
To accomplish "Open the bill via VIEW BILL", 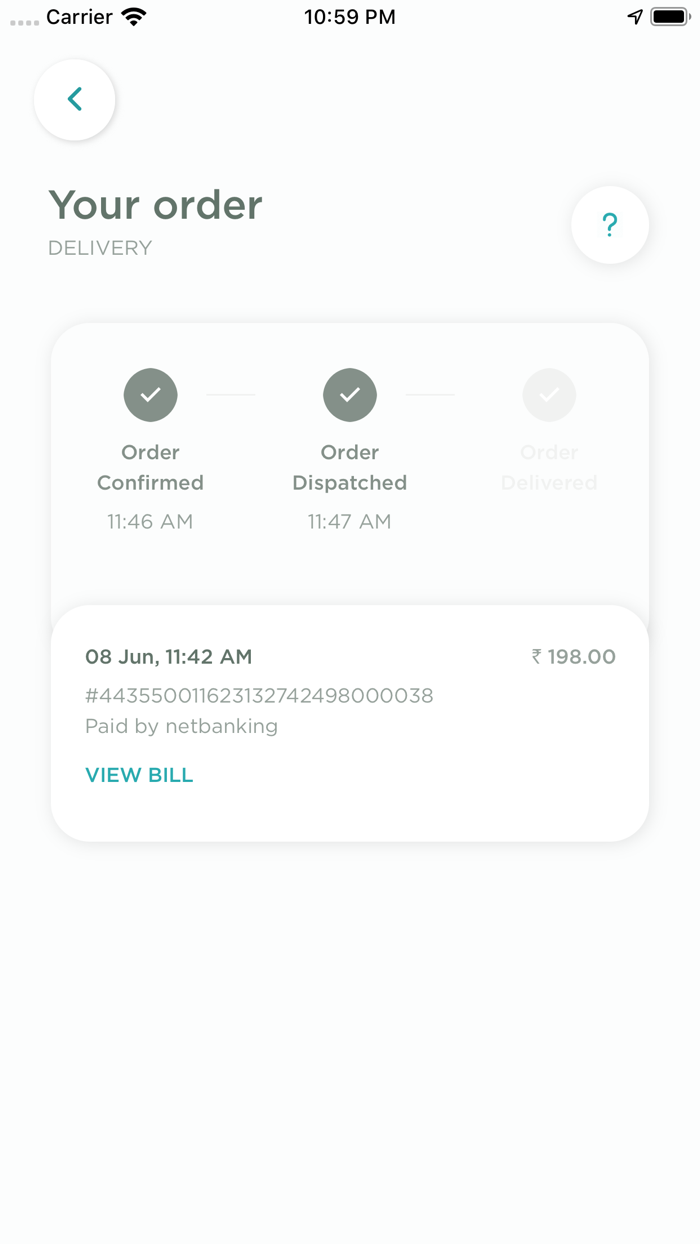I will point(139,775).
